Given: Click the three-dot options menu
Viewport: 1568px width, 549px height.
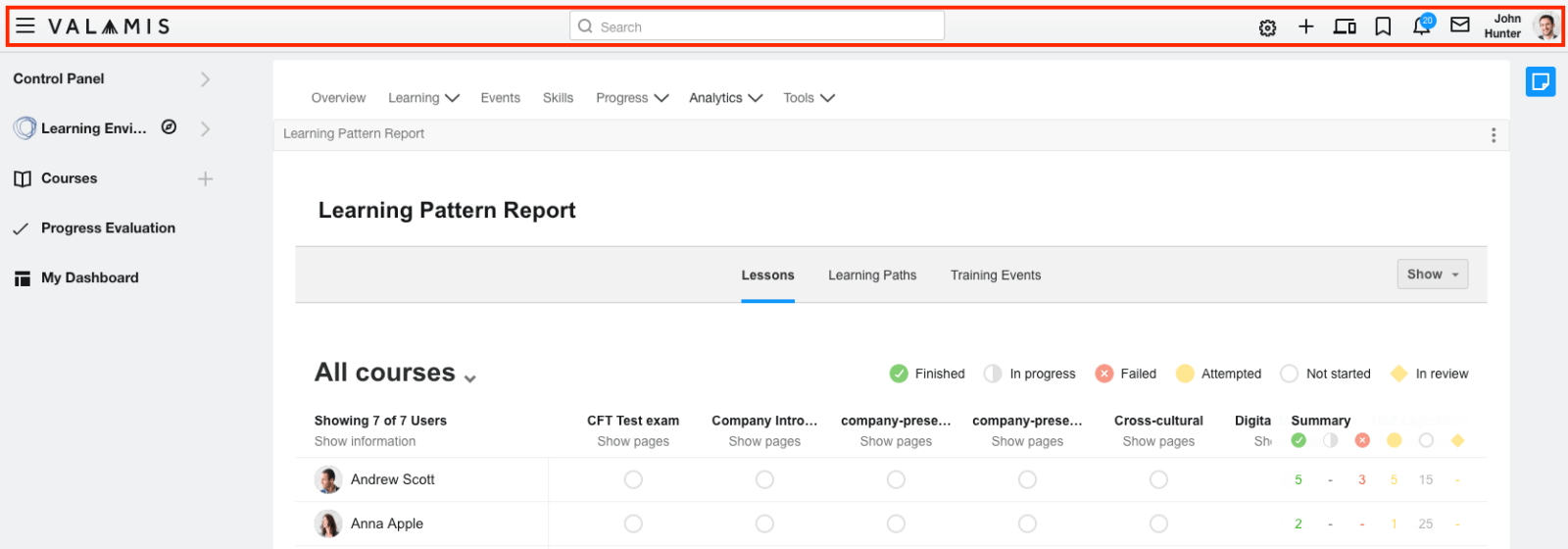Looking at the screenshot, I should tap(1493, 135).
